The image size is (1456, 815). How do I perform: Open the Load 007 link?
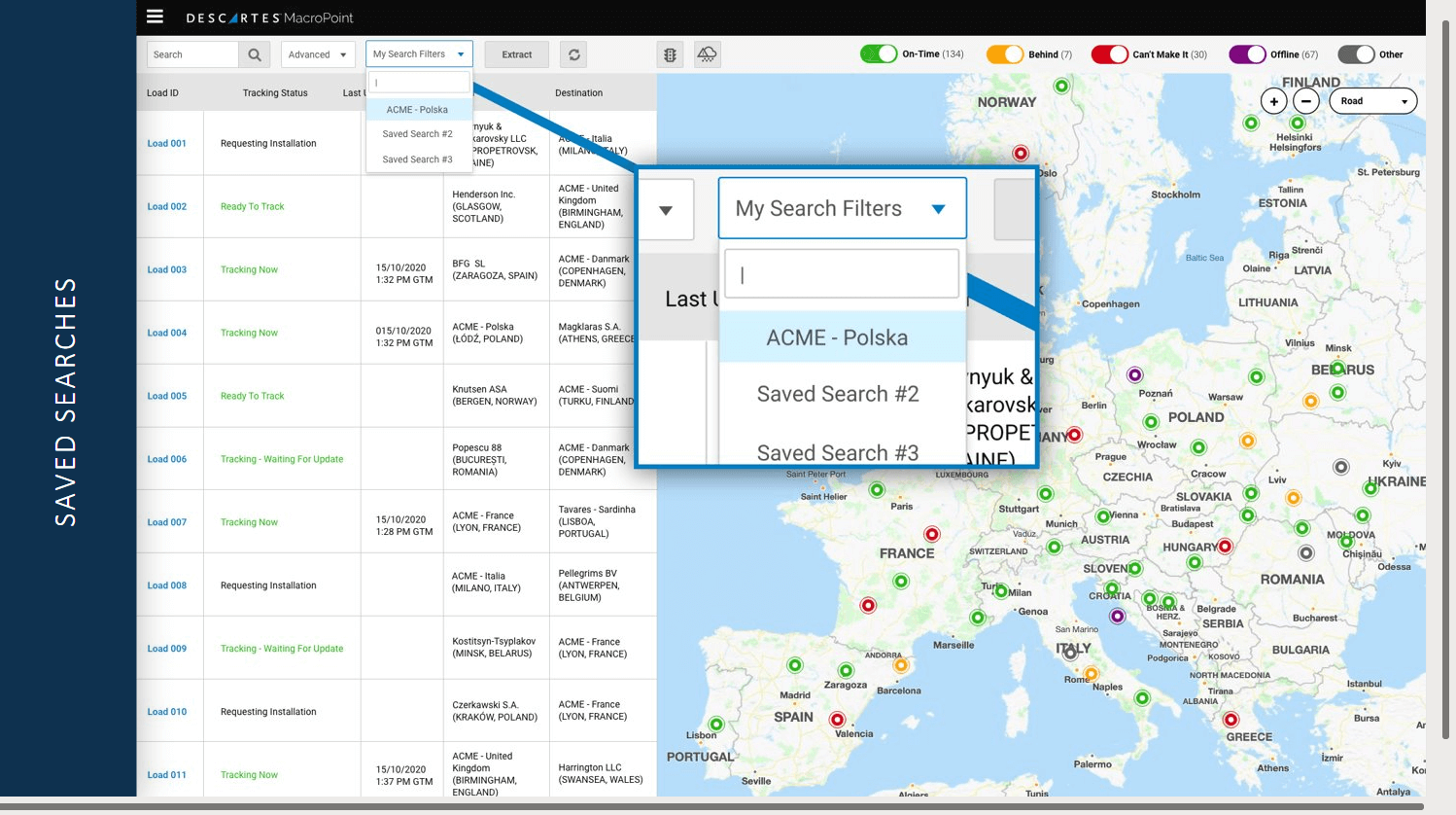point(166,522)
